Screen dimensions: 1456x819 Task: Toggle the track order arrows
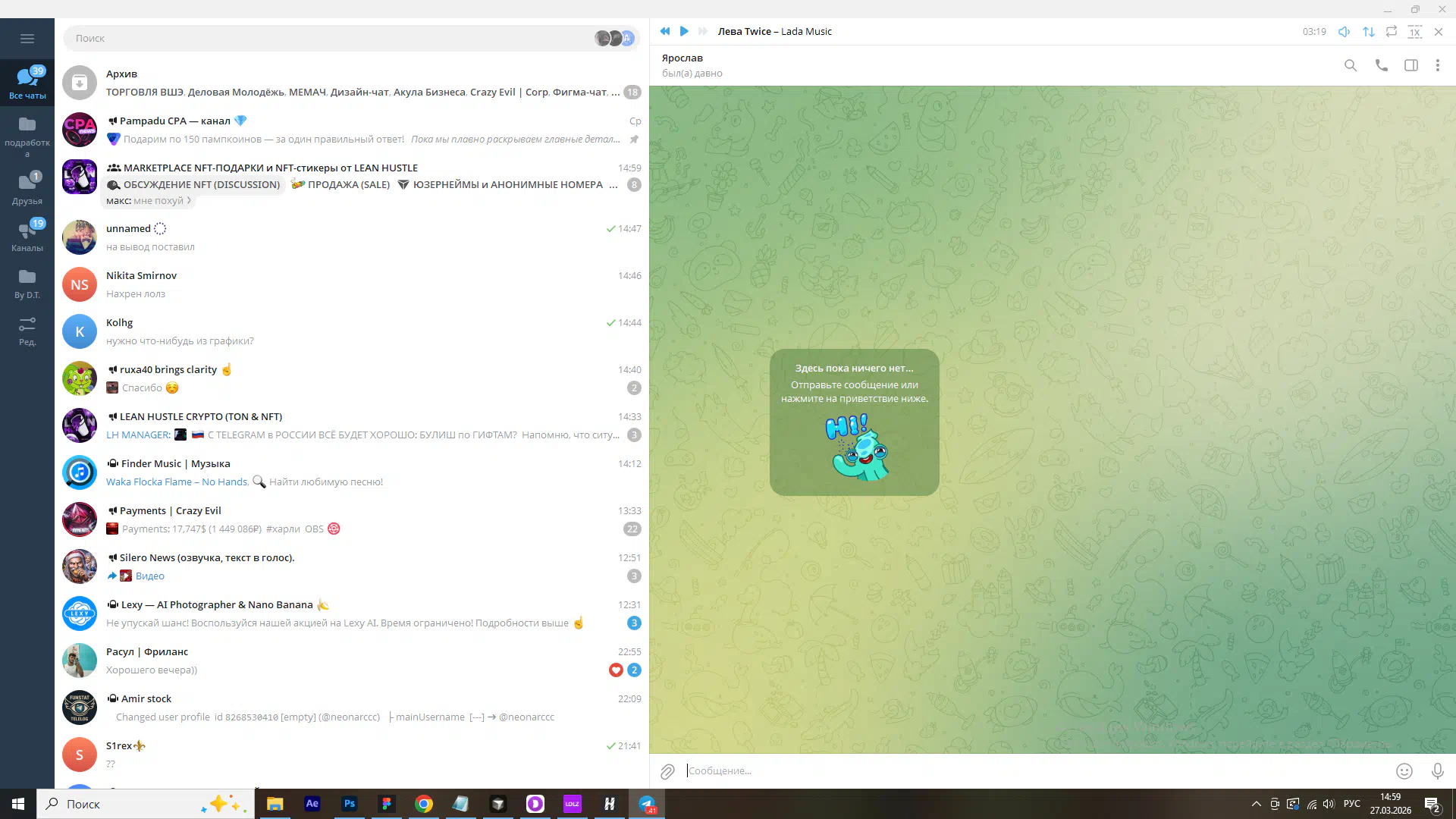tap(1368, 32)
